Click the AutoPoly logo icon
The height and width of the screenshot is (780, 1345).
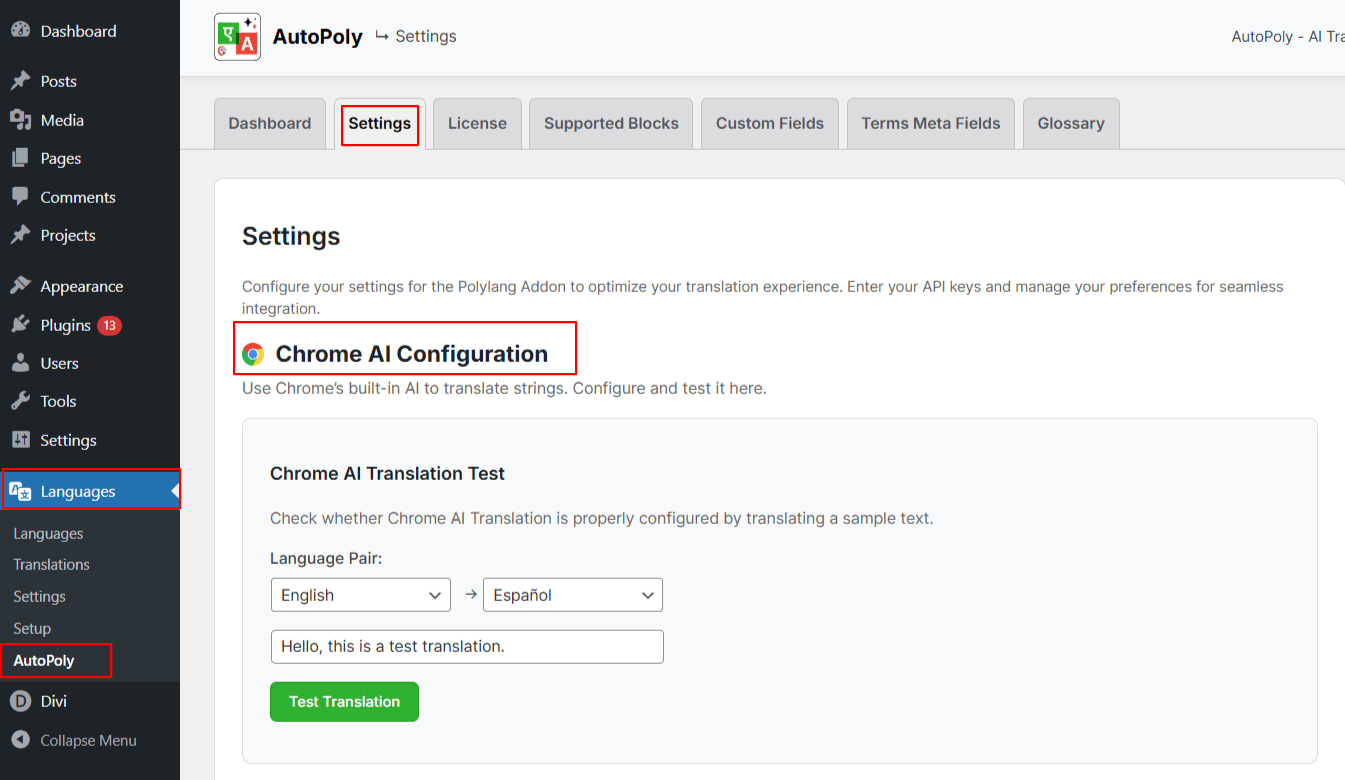pyautogui.click(x=237, y=37)
